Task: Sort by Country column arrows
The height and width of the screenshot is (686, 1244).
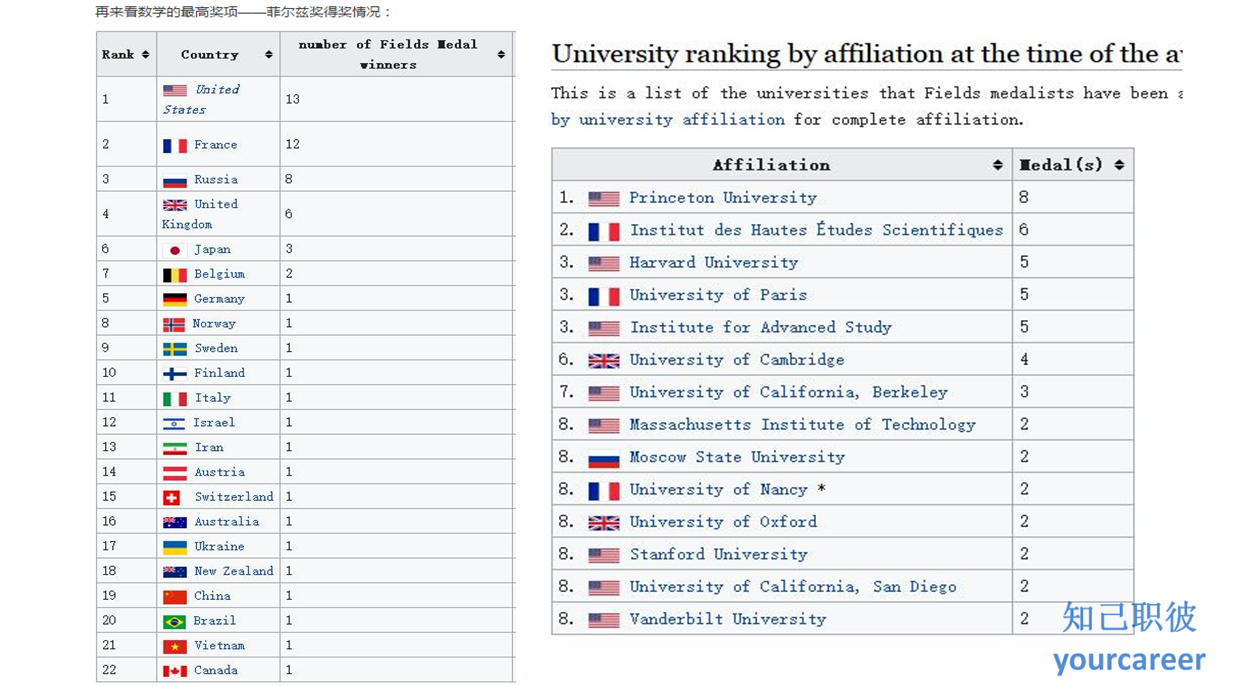Action: [x=269, y=55]
